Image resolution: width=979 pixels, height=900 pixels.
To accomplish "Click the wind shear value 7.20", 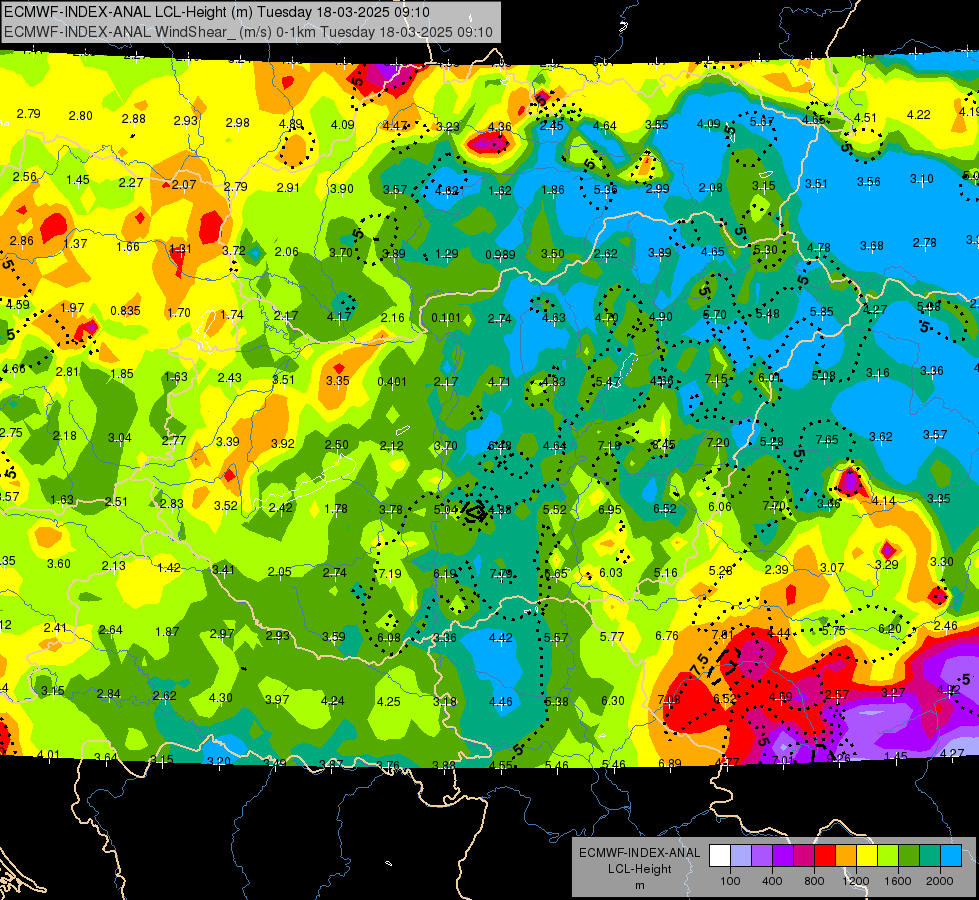I will click(x=718, y=442).
